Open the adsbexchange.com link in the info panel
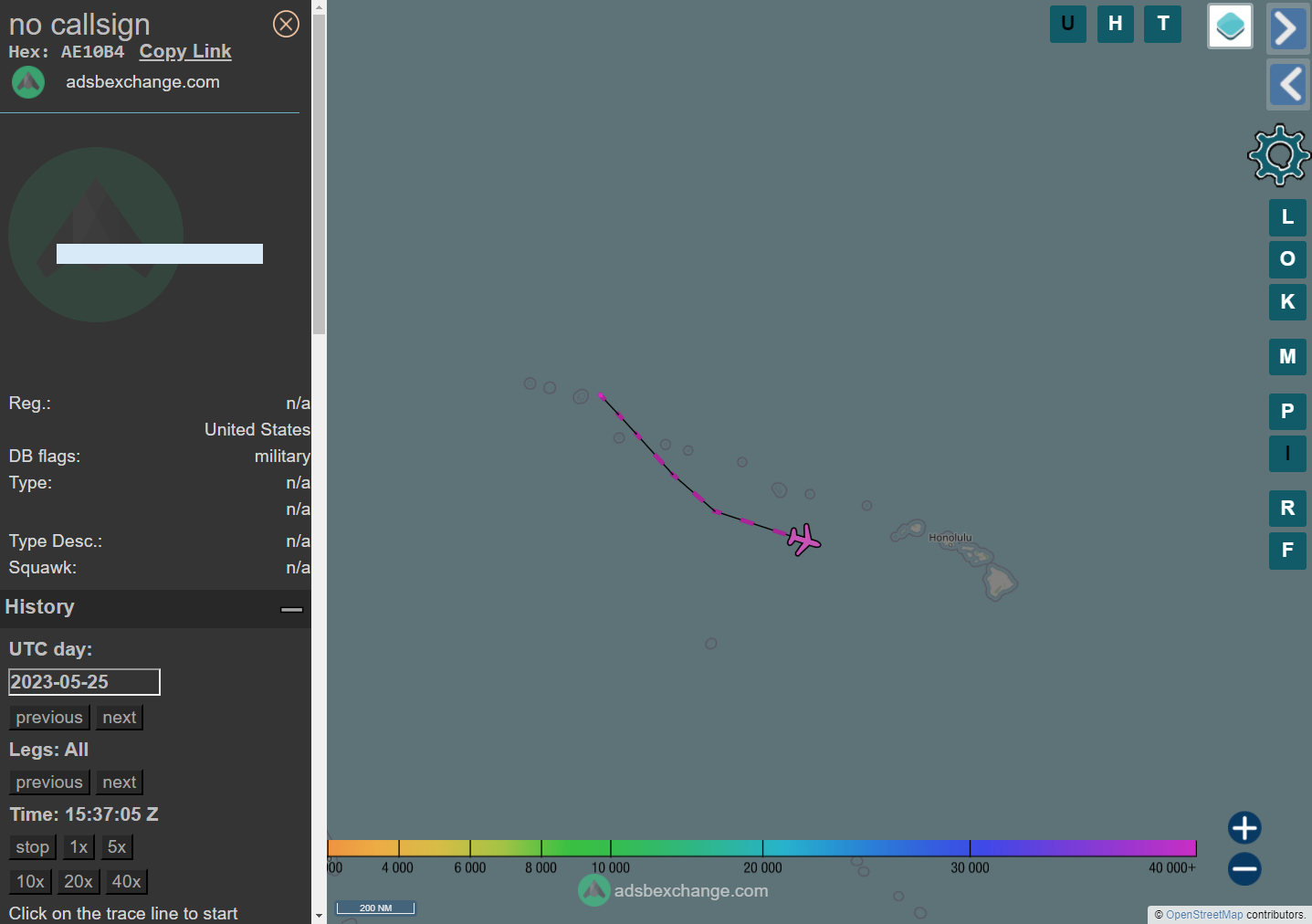This screenshot has height=924, width=1312. click(142, 82)
